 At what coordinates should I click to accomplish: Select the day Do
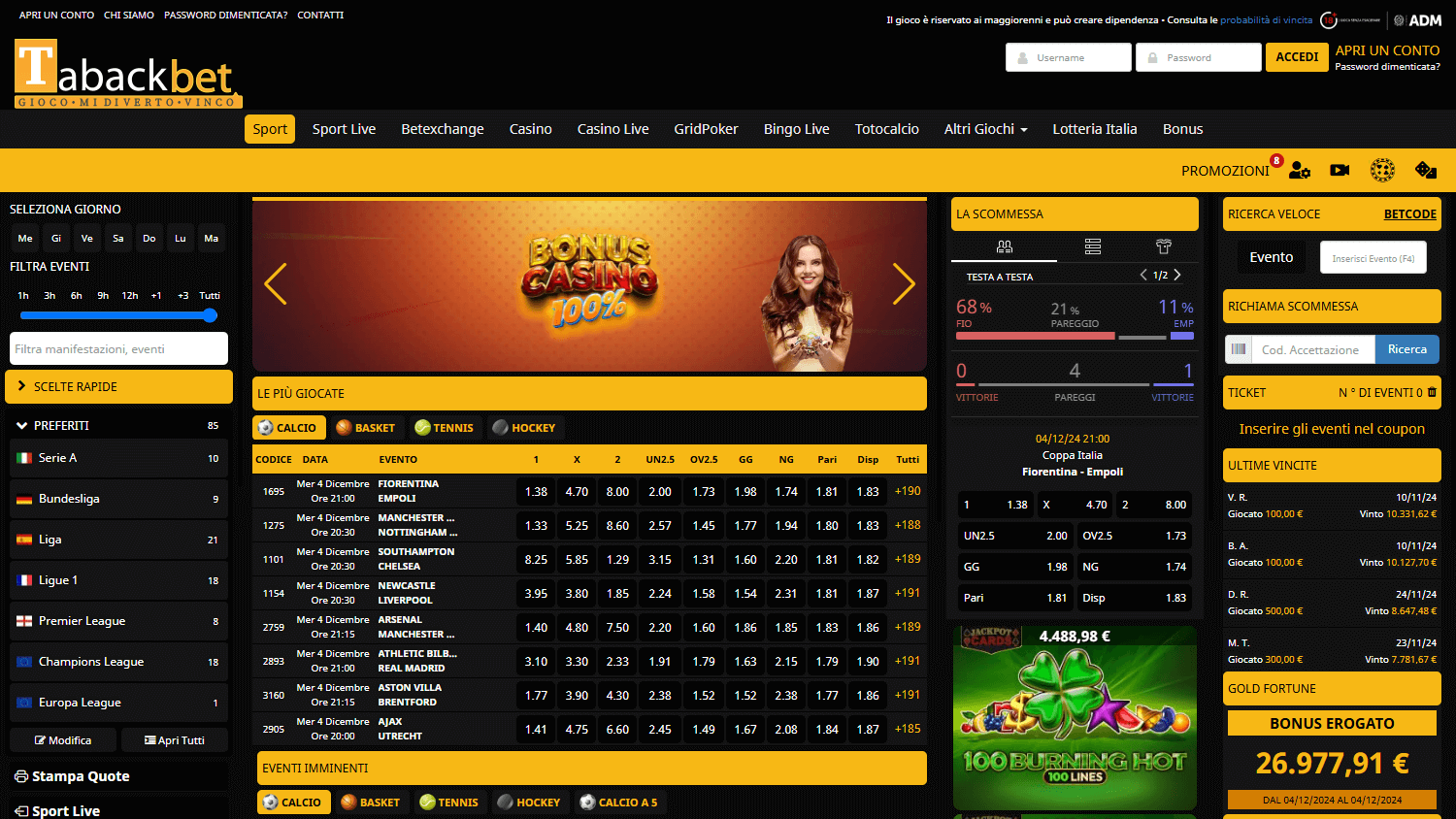pyautogui.click(x=149, y=238)
